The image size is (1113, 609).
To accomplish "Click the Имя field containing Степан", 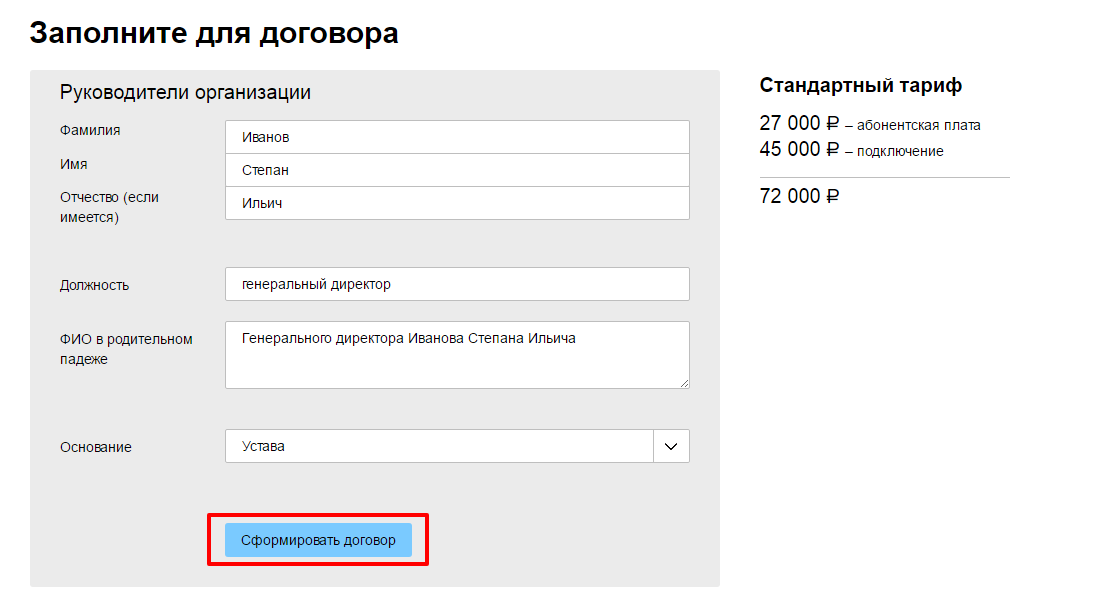I will tap(457, 170).
